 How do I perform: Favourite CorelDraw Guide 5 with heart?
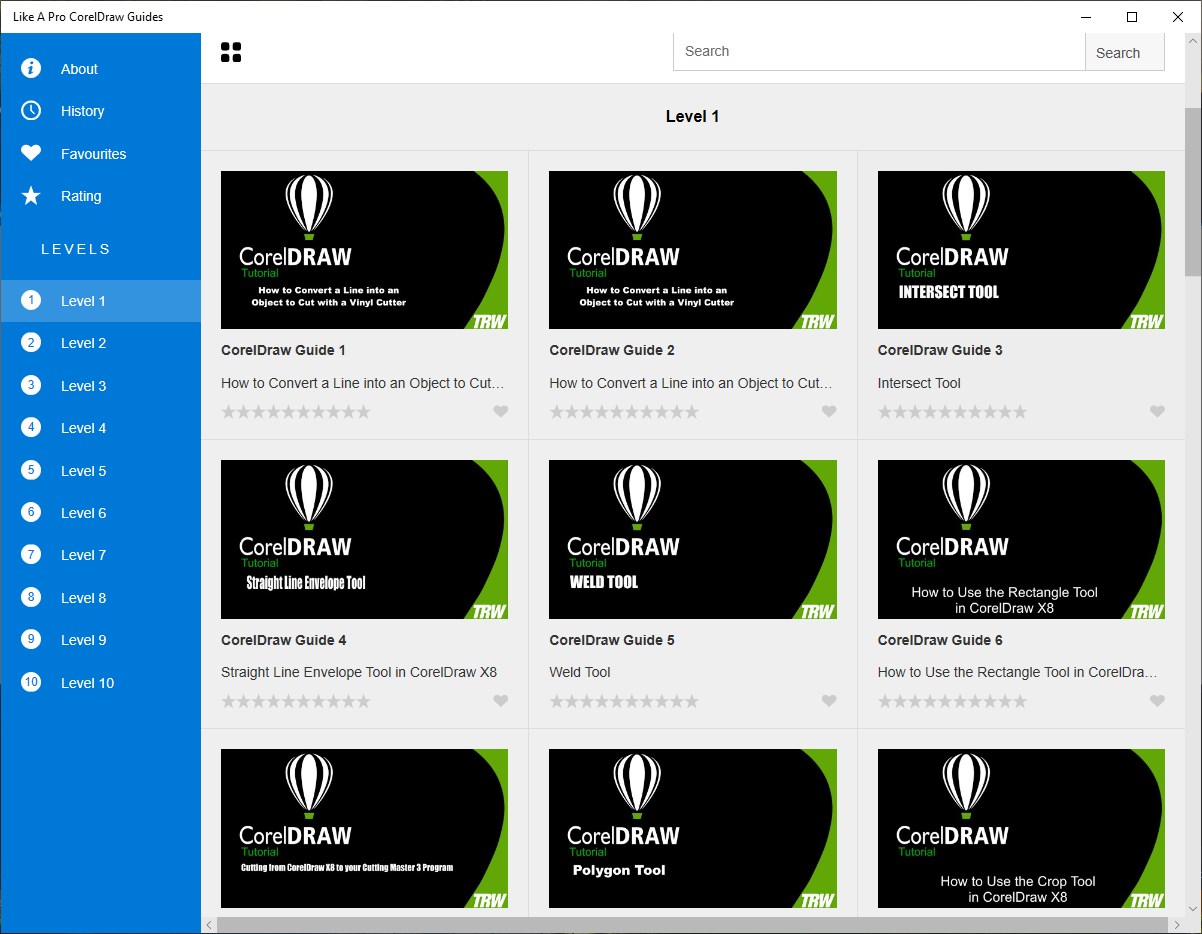[x=829, y=701]
